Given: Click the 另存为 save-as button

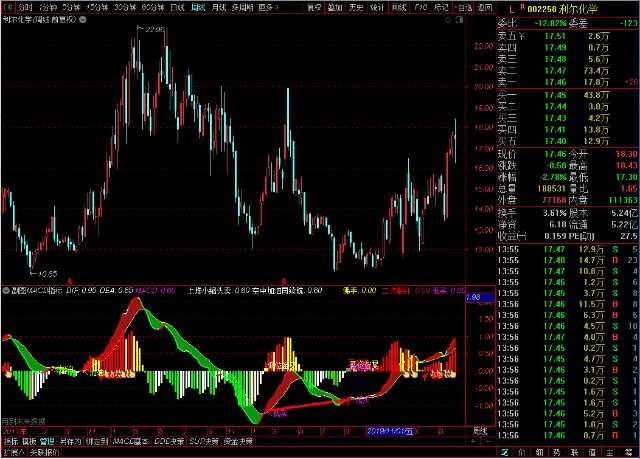Looking at the screenshot, I should pos(70,441).
